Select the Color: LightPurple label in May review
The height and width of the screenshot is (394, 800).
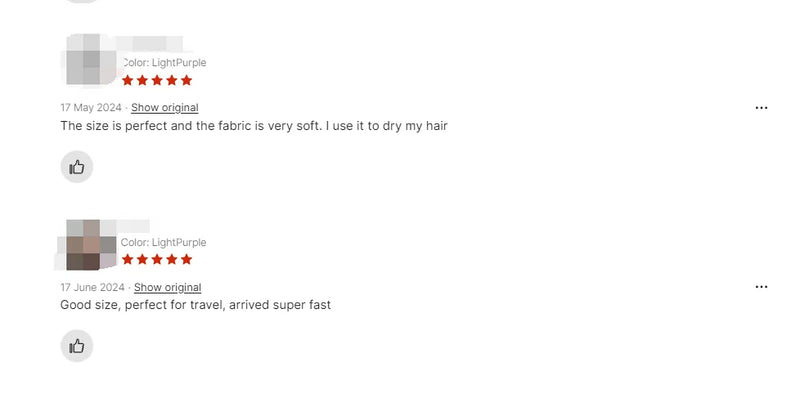(164, 63)
